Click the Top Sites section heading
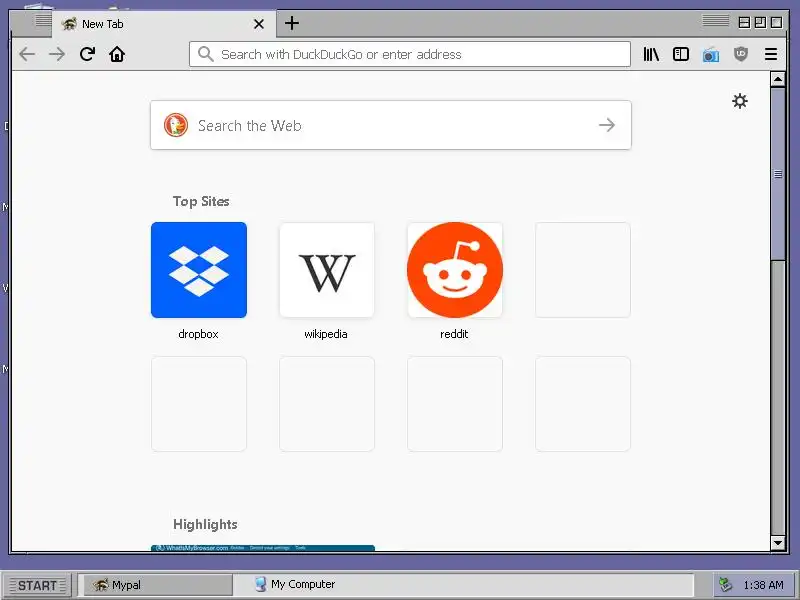The height and width of the screenshot is (600, 800). [201, 202]
